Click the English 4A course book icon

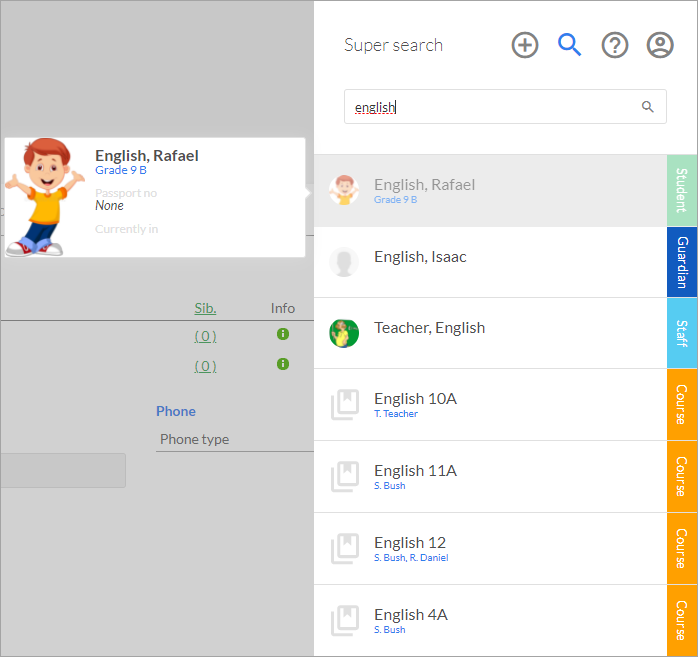[345, 621]
